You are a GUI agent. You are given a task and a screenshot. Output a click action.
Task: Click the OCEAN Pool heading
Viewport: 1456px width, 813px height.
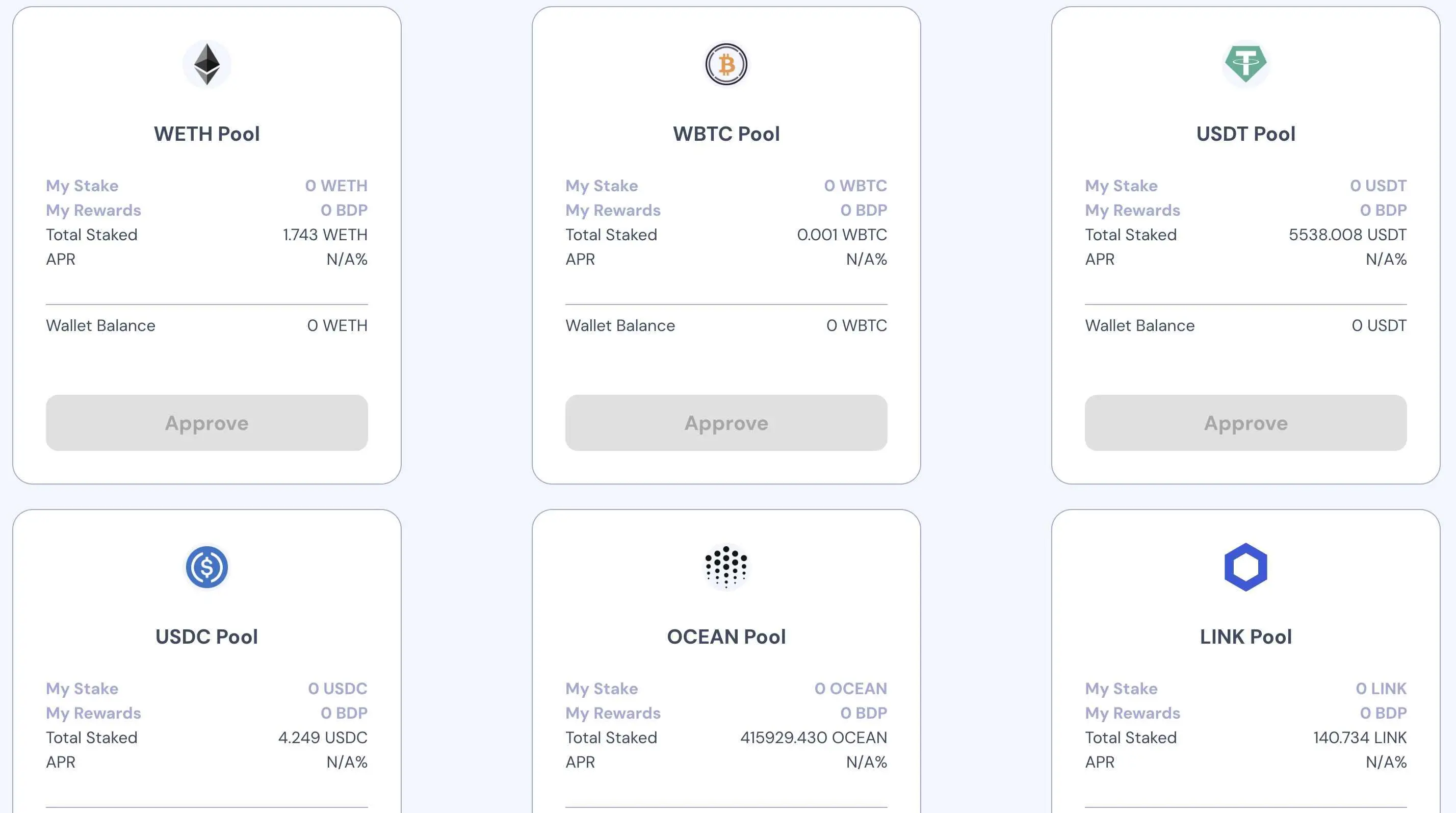(x=726, y=637)
